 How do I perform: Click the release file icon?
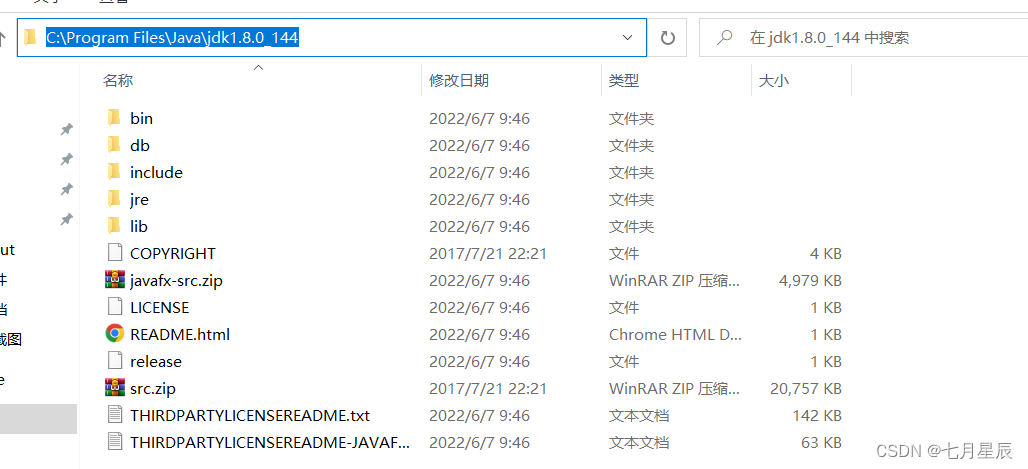[x=115, y=361]
